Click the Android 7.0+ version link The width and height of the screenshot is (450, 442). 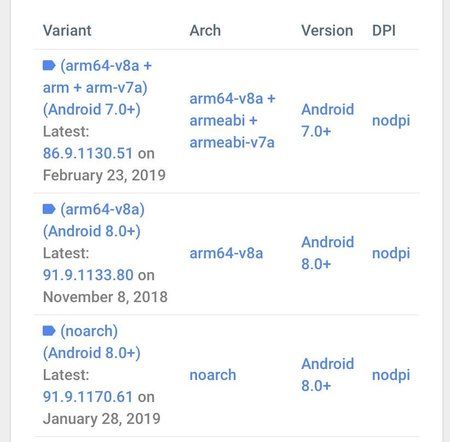(x=327, y=120)
